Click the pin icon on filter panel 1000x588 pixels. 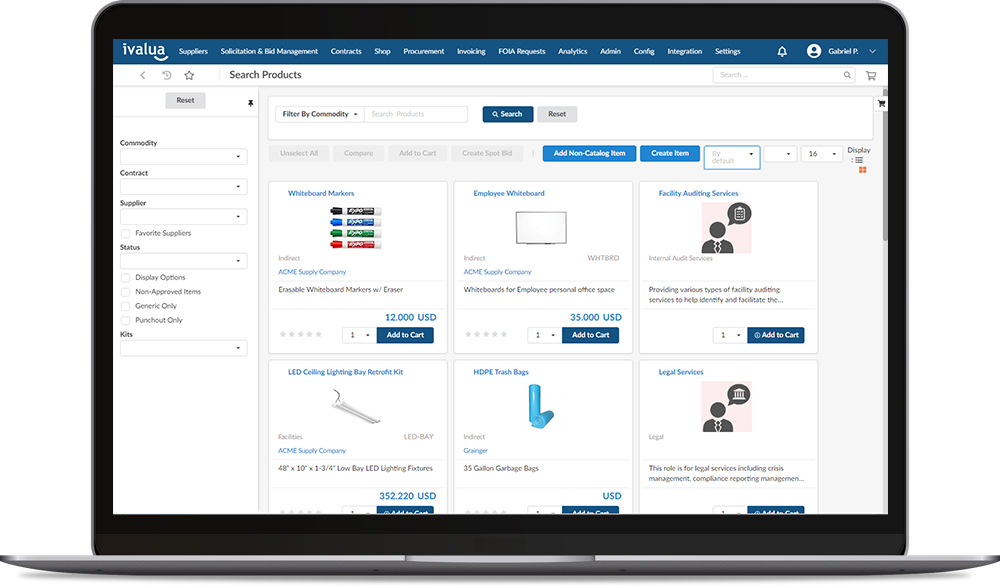click(251, 103)
